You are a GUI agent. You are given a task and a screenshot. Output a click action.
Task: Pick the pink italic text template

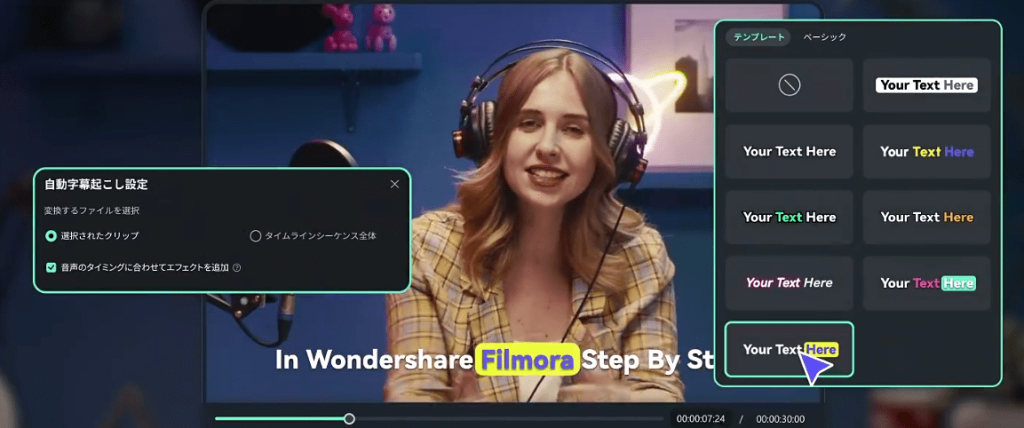click(790, 283)
